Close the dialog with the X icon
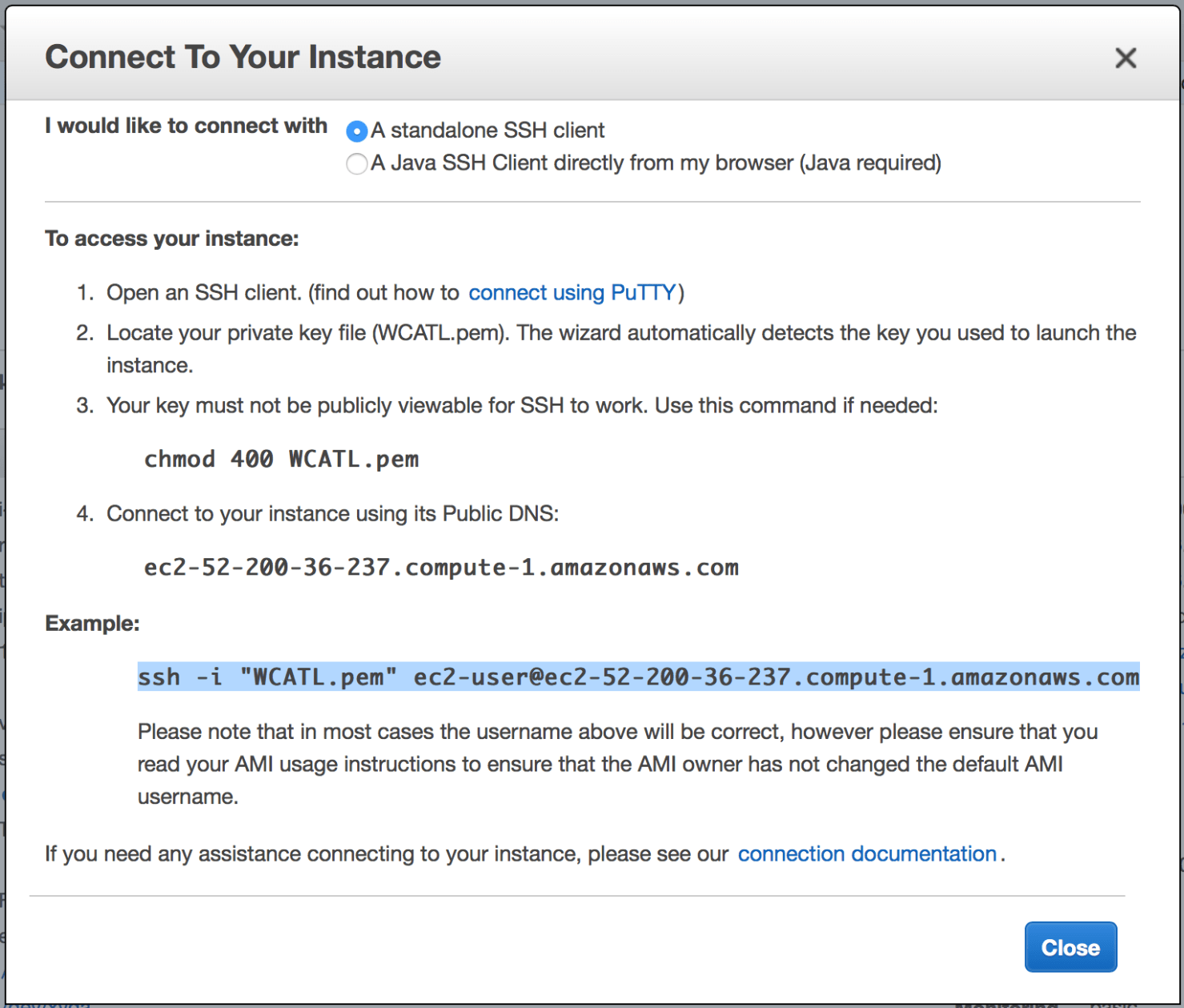Image resolution: width=1184 pixels, height=1008 pixels. pyautogui.click(x=1126, y=58)
